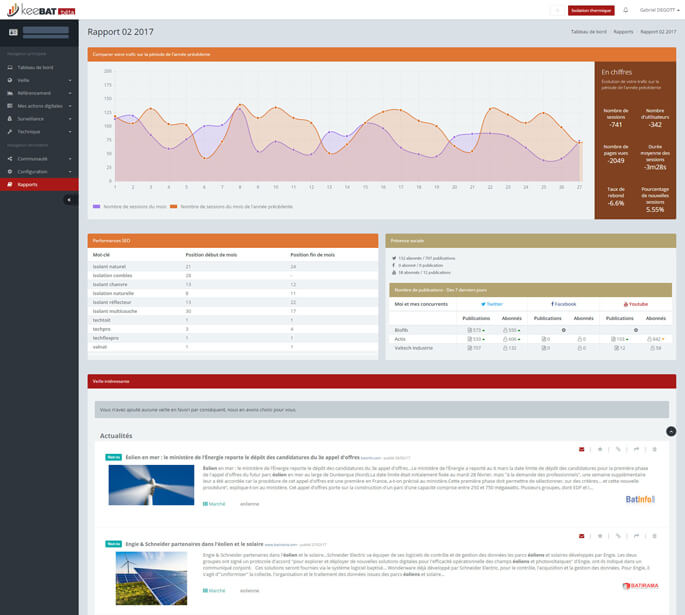Click the scroll-to-top round button near Actualités
This screenshot has width=685, height=615.
click(x=671, y=432)
